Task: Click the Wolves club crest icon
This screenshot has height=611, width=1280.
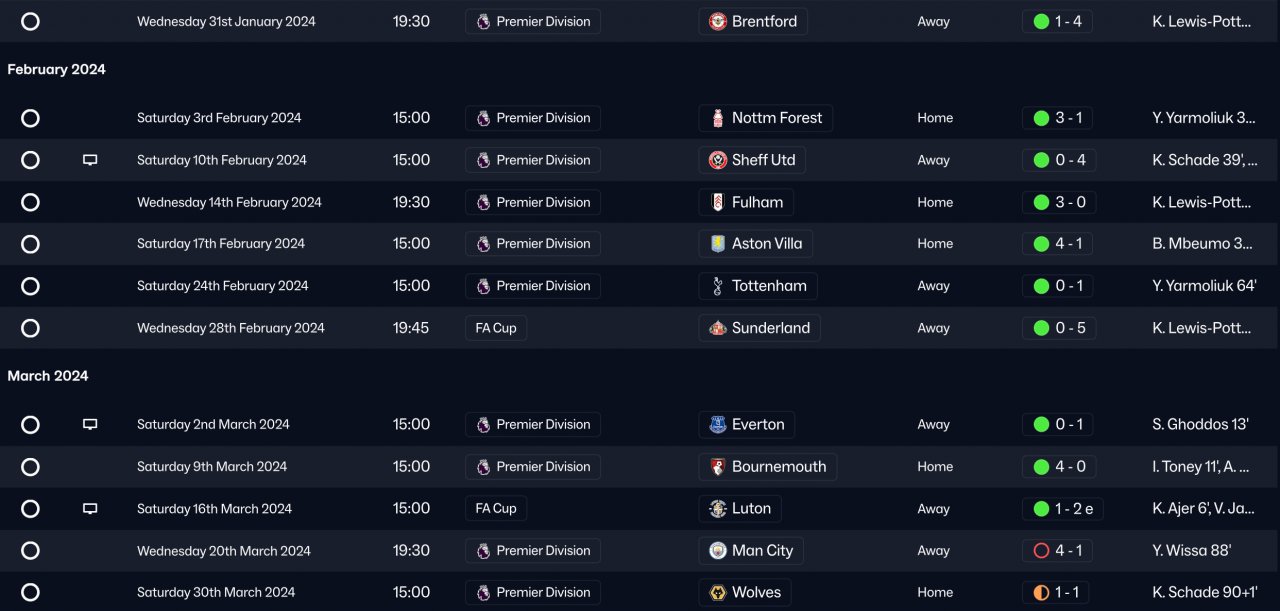Action: click(717, 593)
